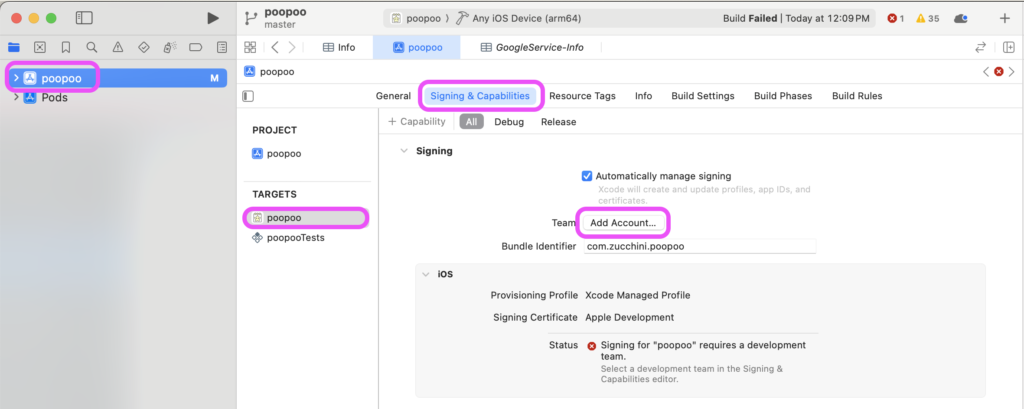Open the Debug navigator
The image size is (1024, 409).
click(170, 47)
